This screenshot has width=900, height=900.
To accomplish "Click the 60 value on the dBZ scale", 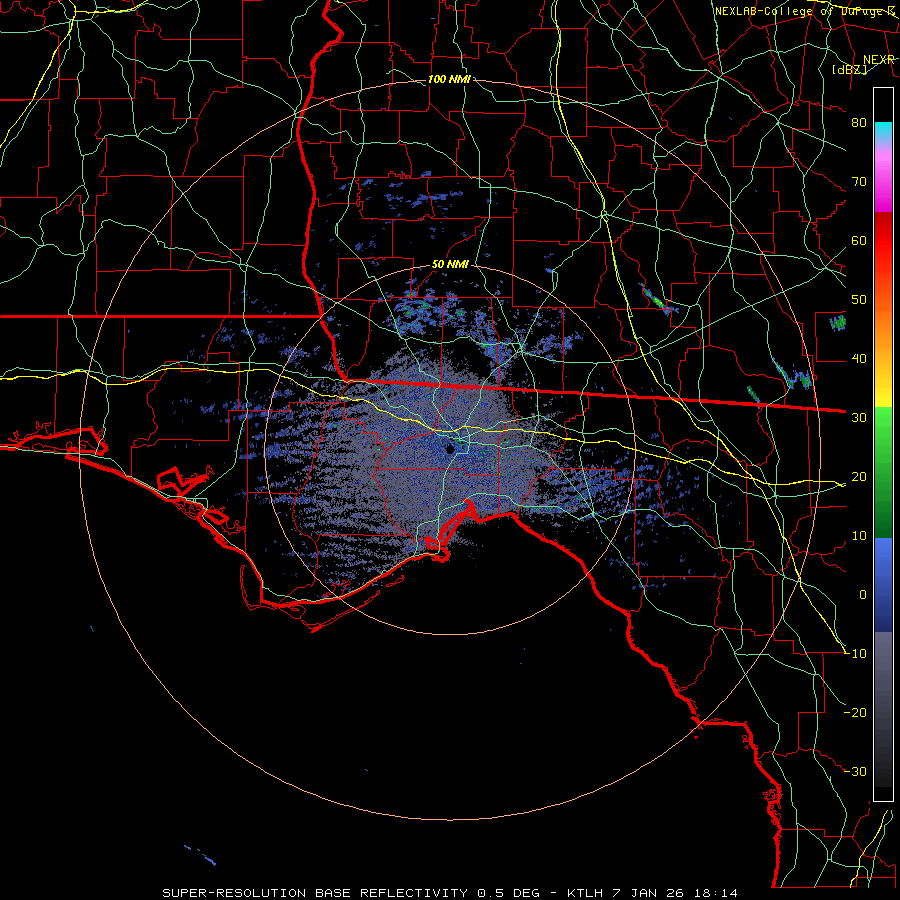I will (x=859, y=240).
